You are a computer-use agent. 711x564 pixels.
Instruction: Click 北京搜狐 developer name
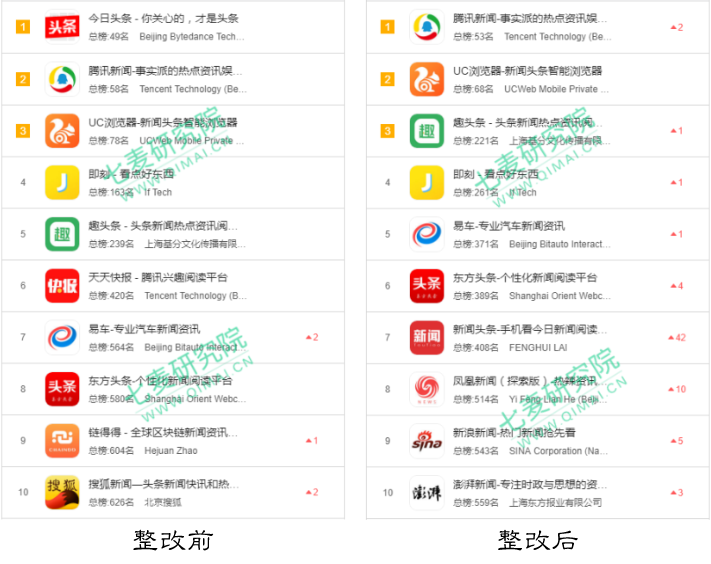click(163, 502)
